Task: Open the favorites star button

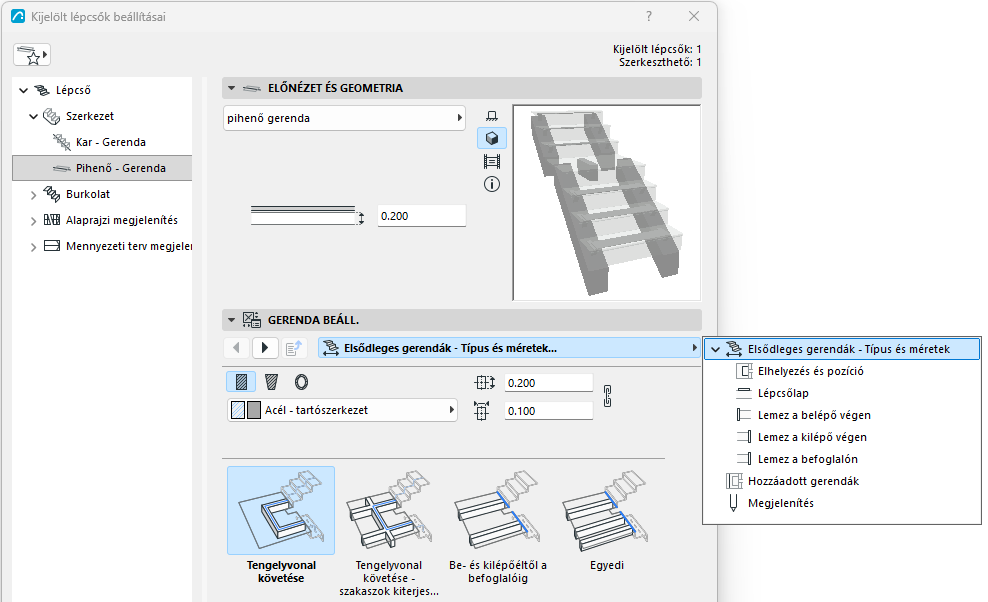Action: pyautogui.click(x=32, y=55)
